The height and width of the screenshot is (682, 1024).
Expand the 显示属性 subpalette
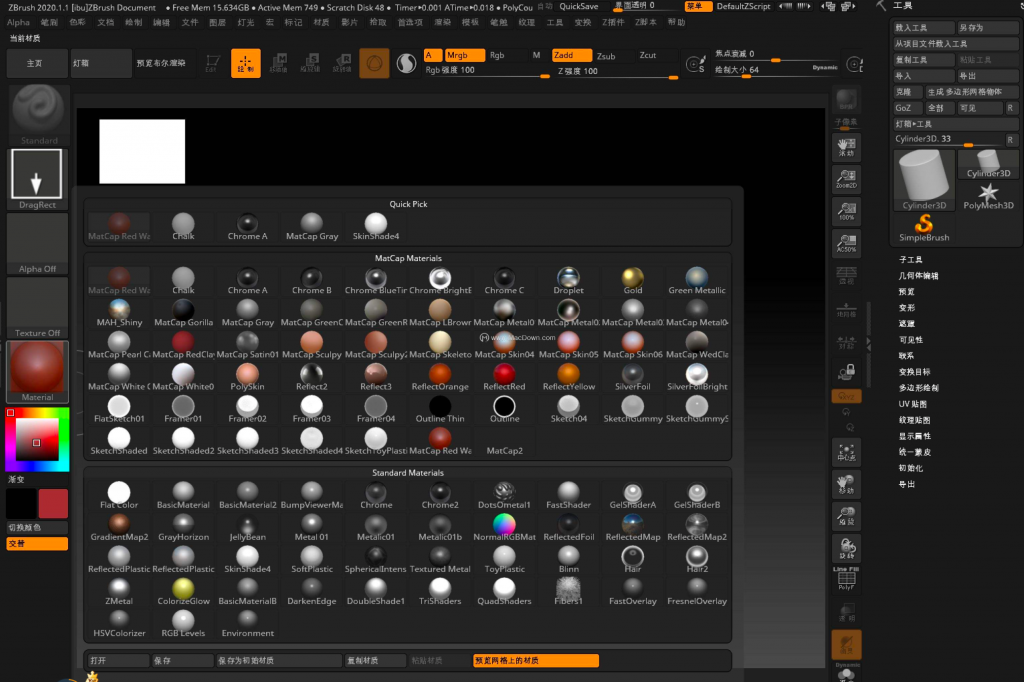pos(914,436)
